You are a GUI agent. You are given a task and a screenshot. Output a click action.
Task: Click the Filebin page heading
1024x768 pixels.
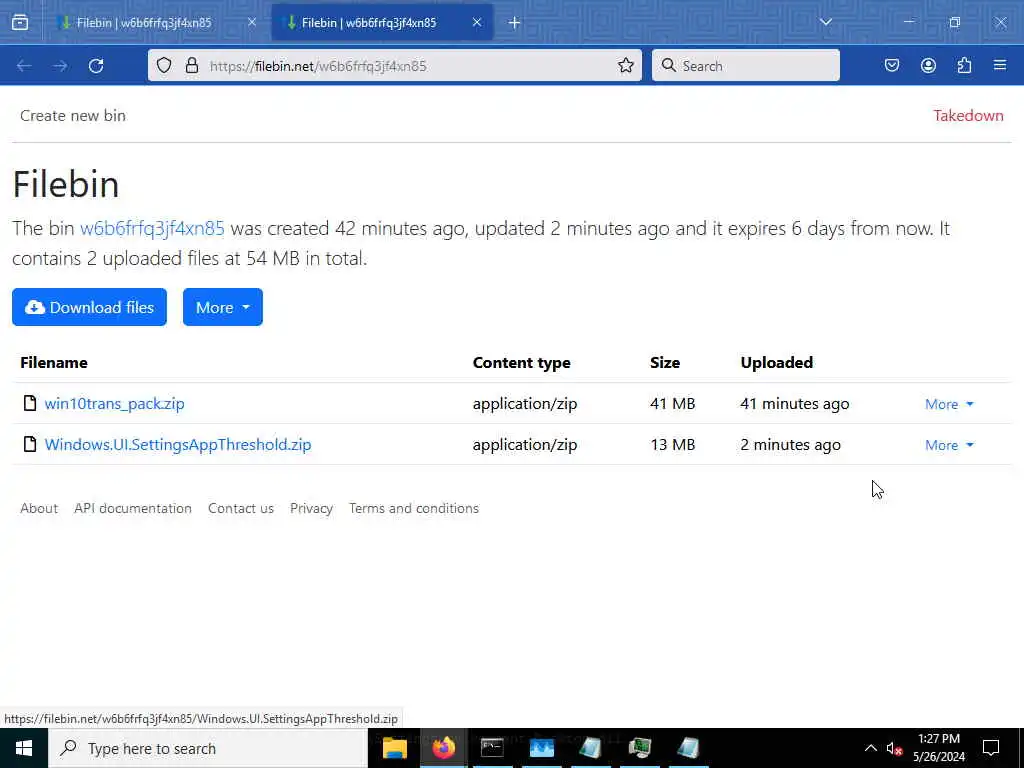click(66, 184)
